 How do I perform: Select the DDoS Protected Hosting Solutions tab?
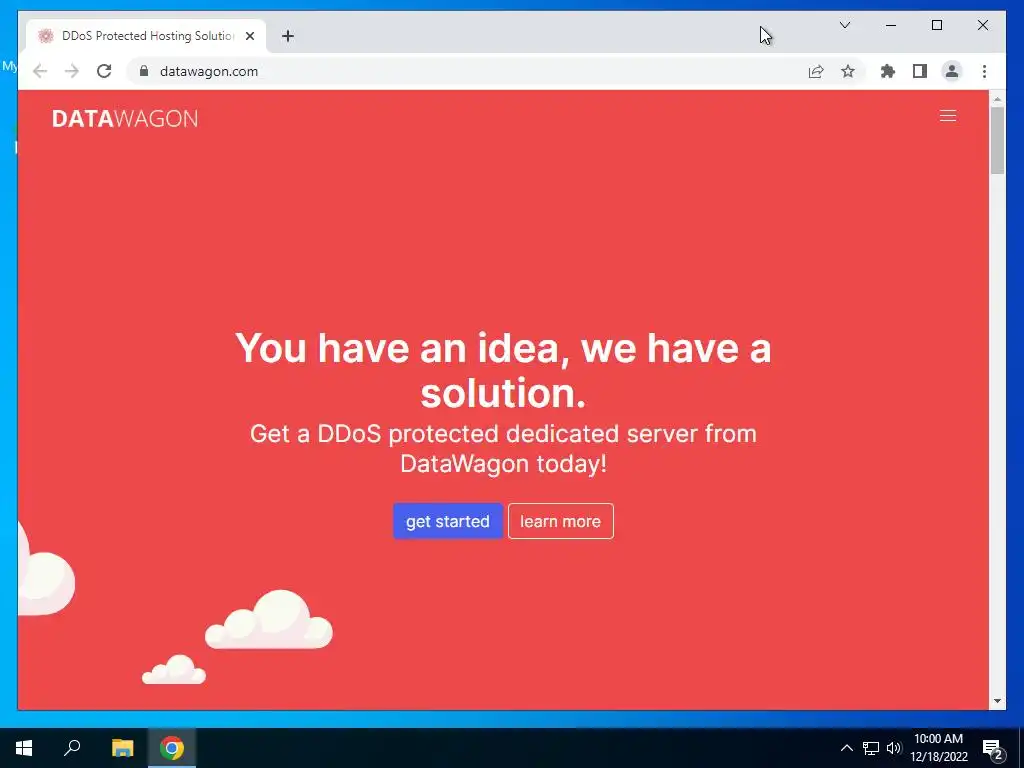[x=146, y=36]
